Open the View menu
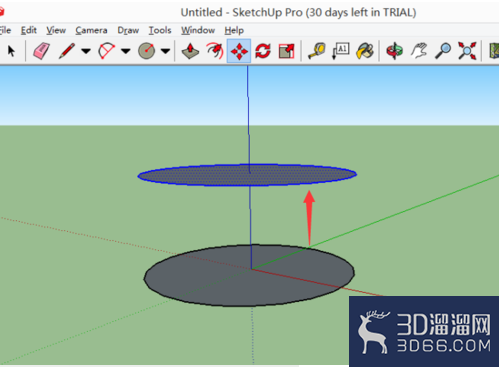The width and height of the screenshot is (499, 367). point(56,30)
